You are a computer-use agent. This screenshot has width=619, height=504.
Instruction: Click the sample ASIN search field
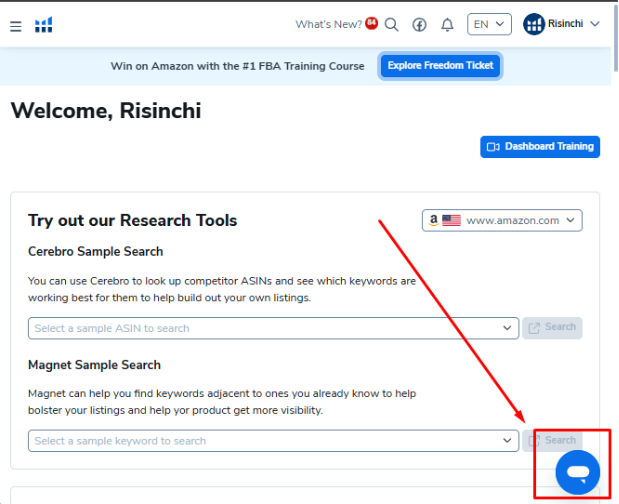pos(265,328)
